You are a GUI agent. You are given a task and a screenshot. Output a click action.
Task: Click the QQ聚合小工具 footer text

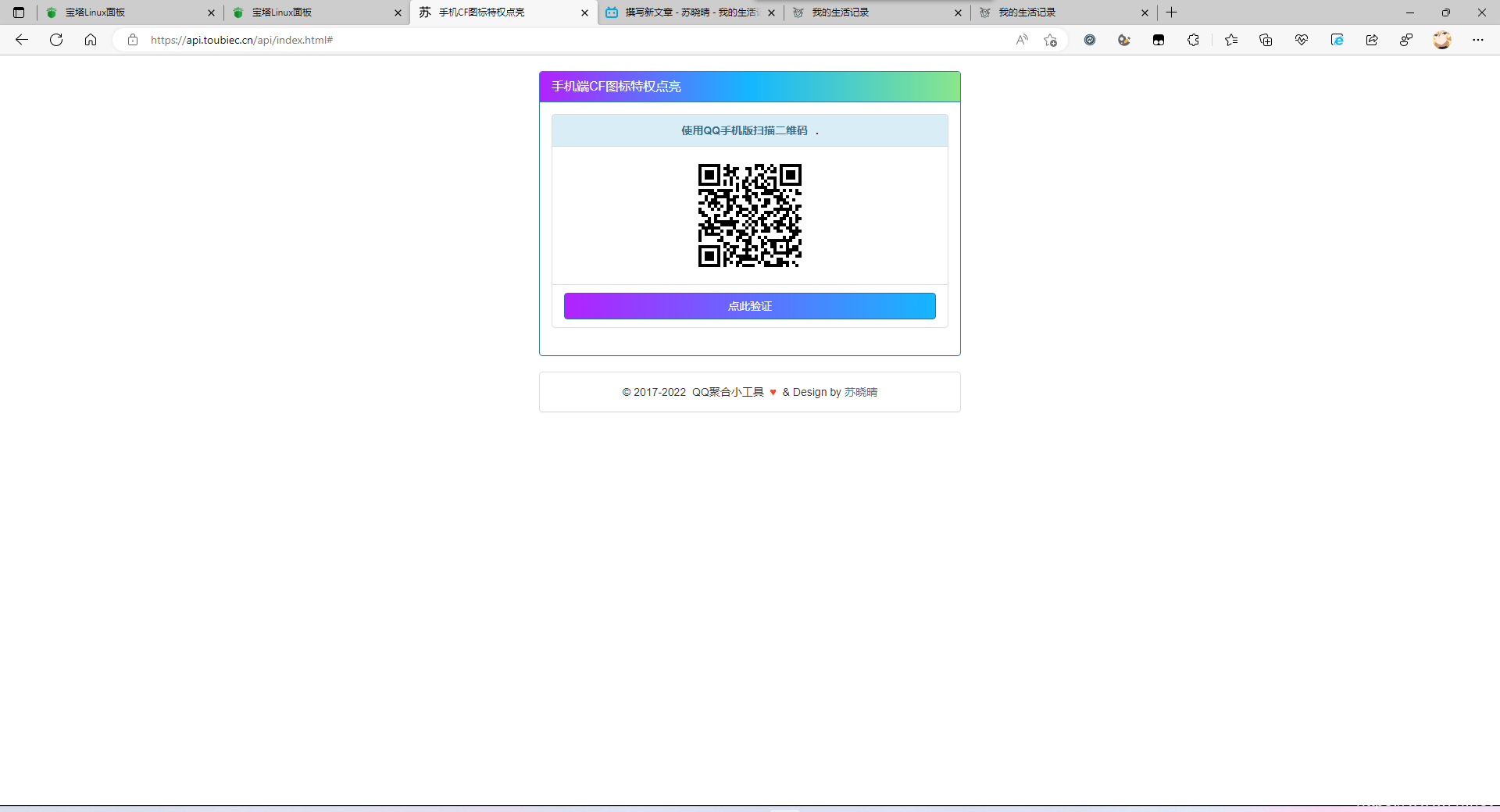click(727, 392)
